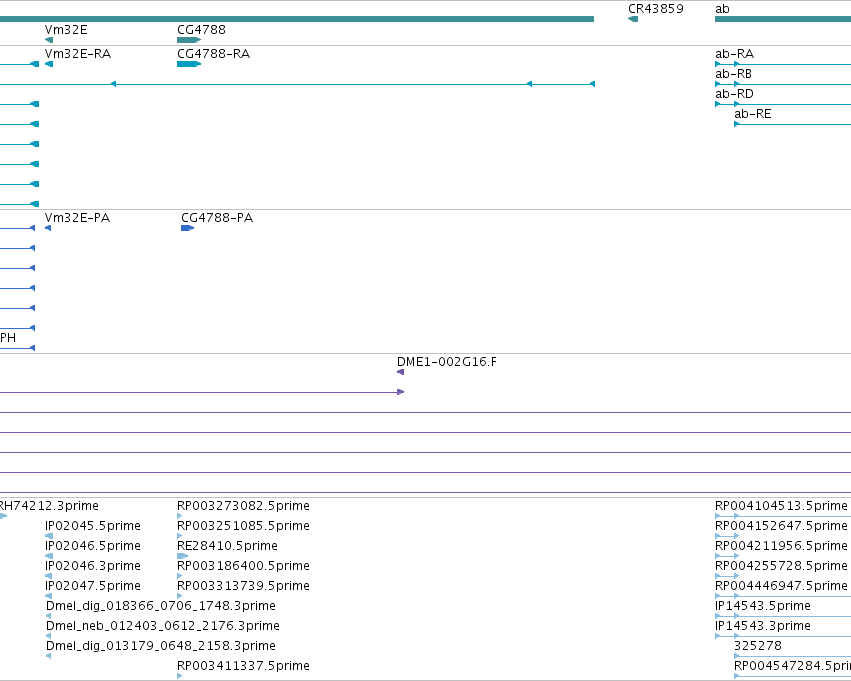Click the RP004104513.5prime label

coord(782,506)
